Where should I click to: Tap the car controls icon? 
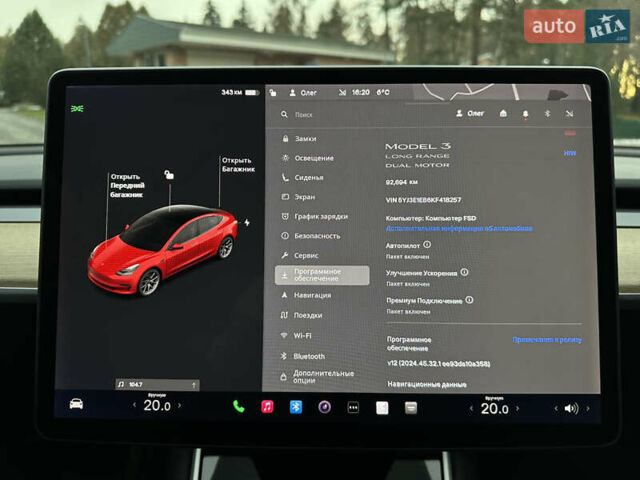pyautogui.click(x=76, y=404)
